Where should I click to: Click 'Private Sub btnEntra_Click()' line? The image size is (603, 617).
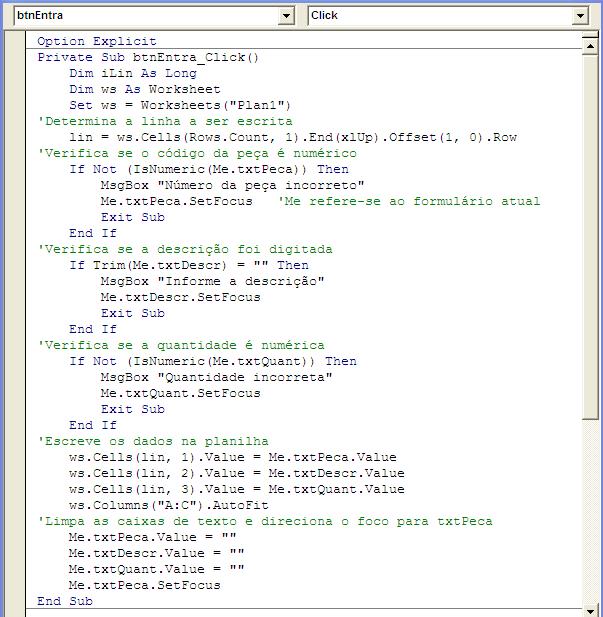[x=148, y=57]
